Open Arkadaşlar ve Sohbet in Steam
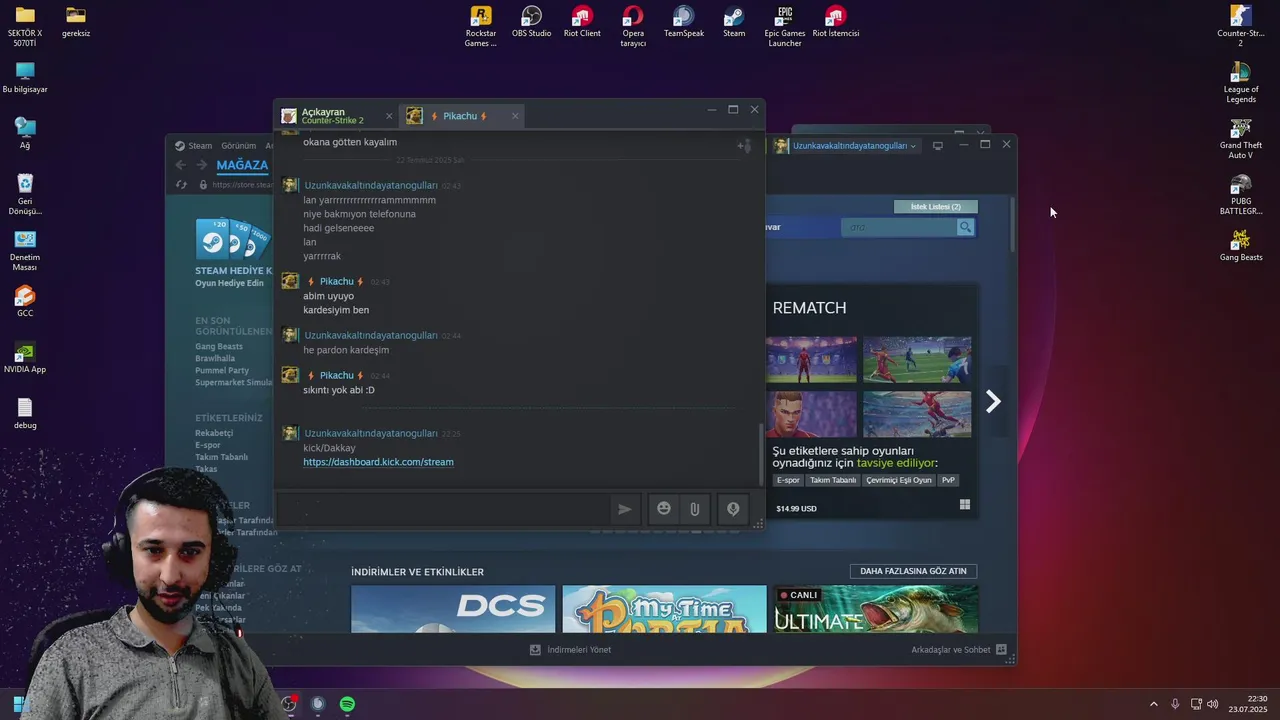1280x720 pixels. coord(958,650)
